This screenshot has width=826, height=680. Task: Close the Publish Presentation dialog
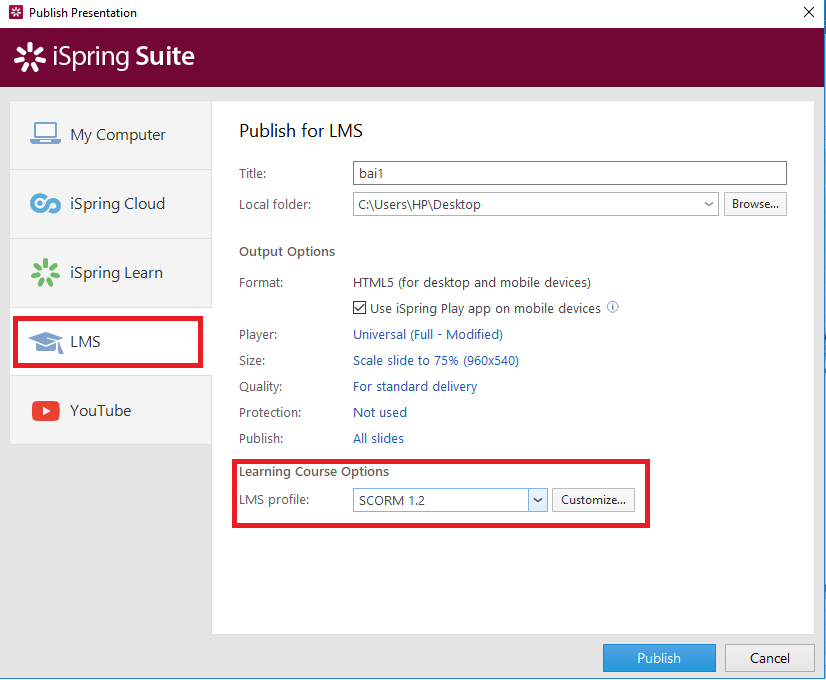click(809, 12)
